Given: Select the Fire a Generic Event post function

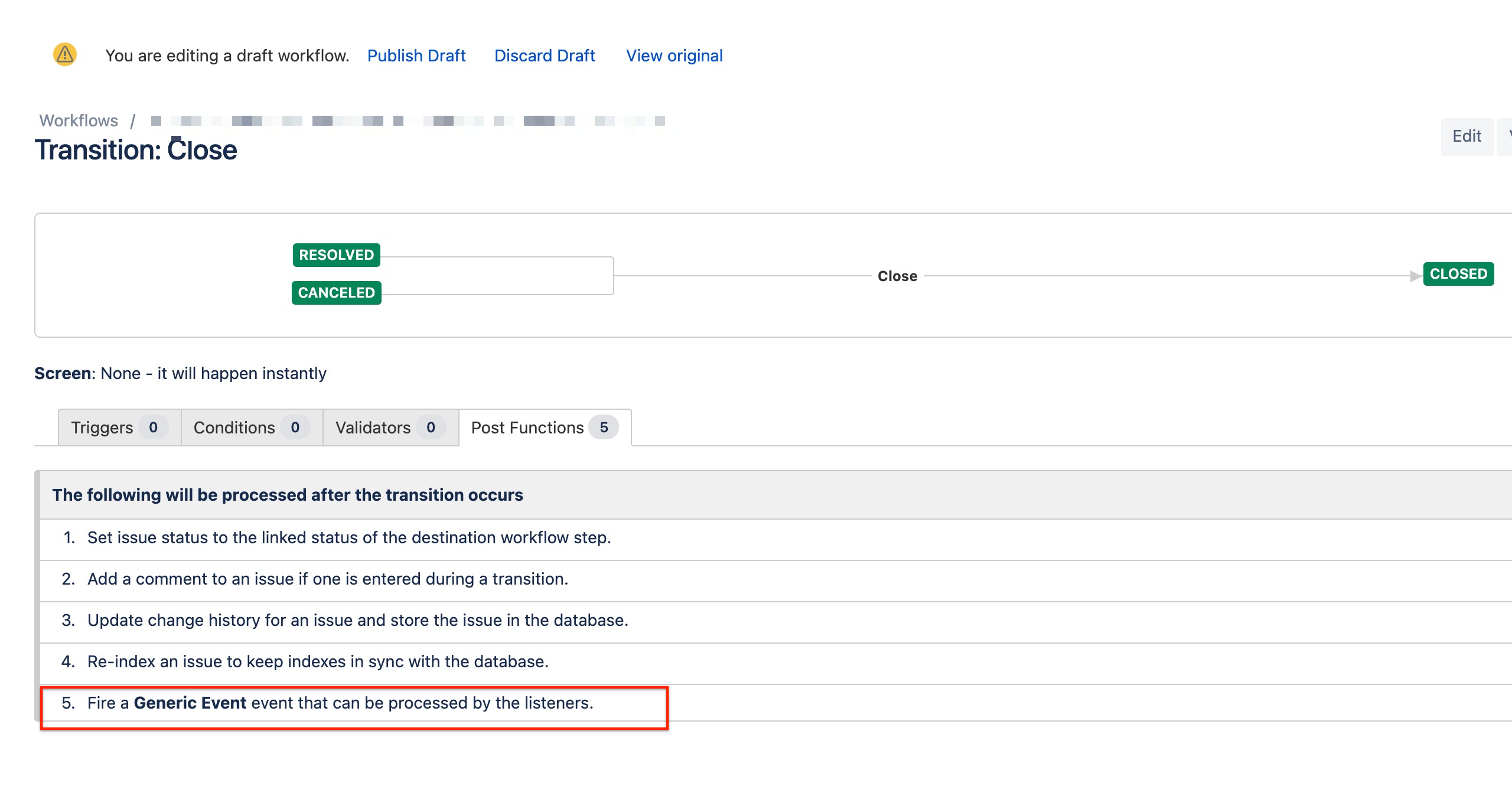Looking at the screenshot, I should [x=340, y=703].
